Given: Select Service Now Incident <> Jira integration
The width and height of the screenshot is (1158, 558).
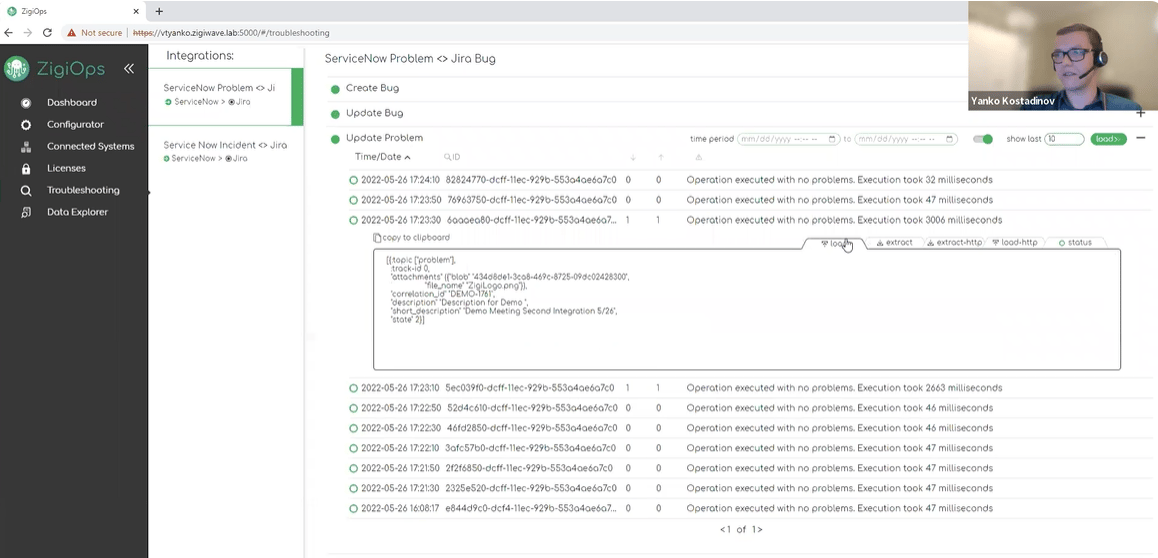Looking at the screenshot, I should click(225, 151).
